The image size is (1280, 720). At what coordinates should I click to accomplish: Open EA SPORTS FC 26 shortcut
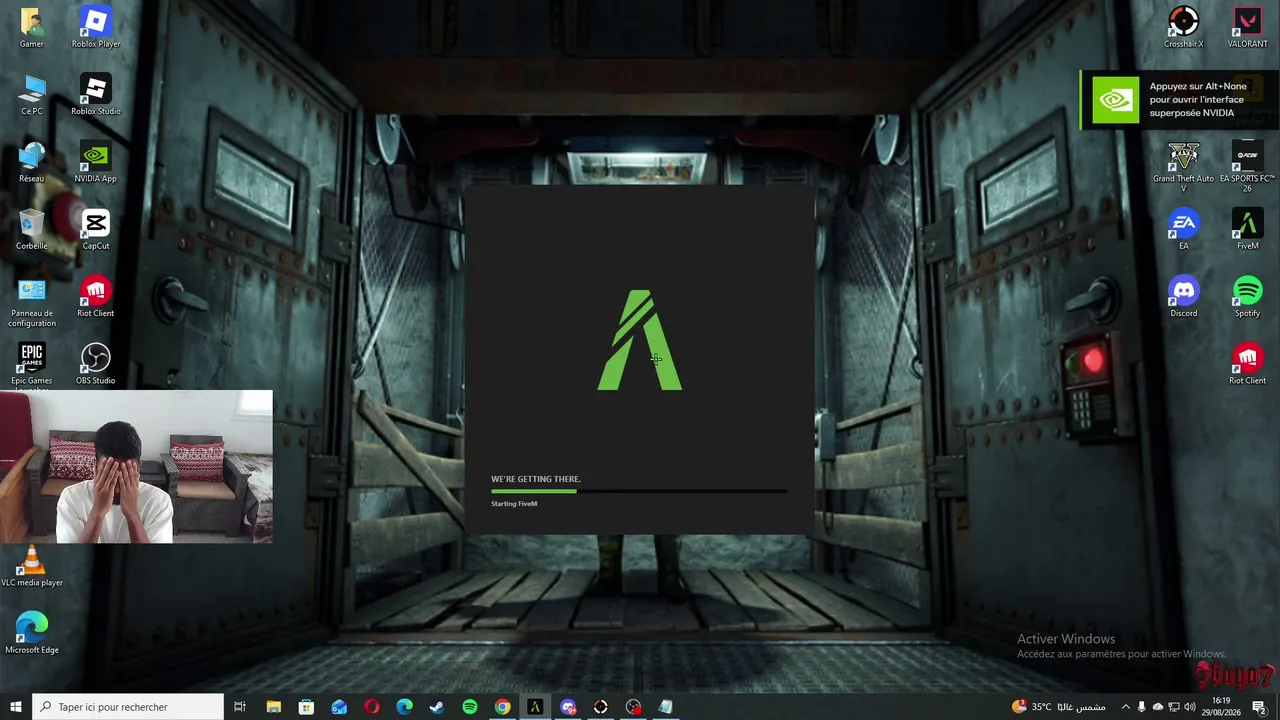pyautogui.click(x=1248, y=167)
